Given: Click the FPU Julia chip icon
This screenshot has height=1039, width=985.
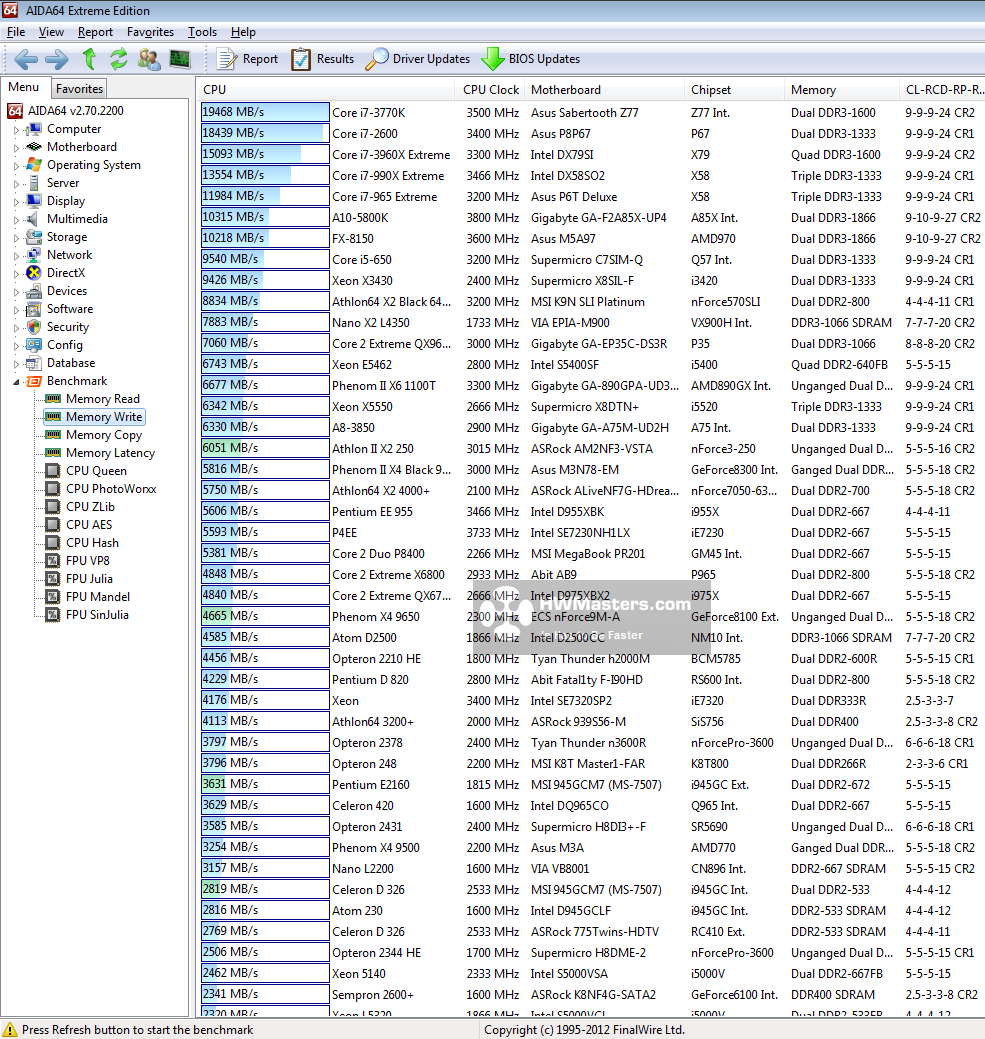Looking at the screenshot, I should tap(53, 578).
